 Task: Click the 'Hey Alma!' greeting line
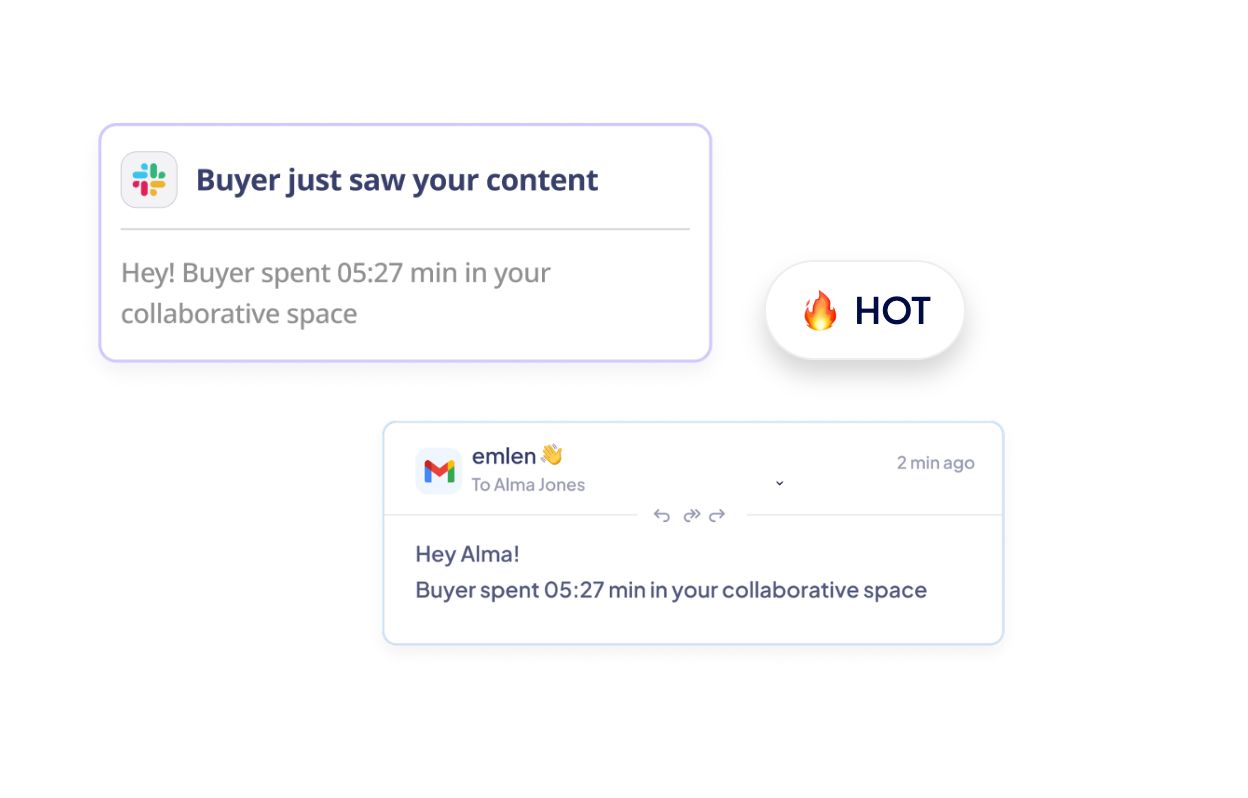tap(467, 554)
